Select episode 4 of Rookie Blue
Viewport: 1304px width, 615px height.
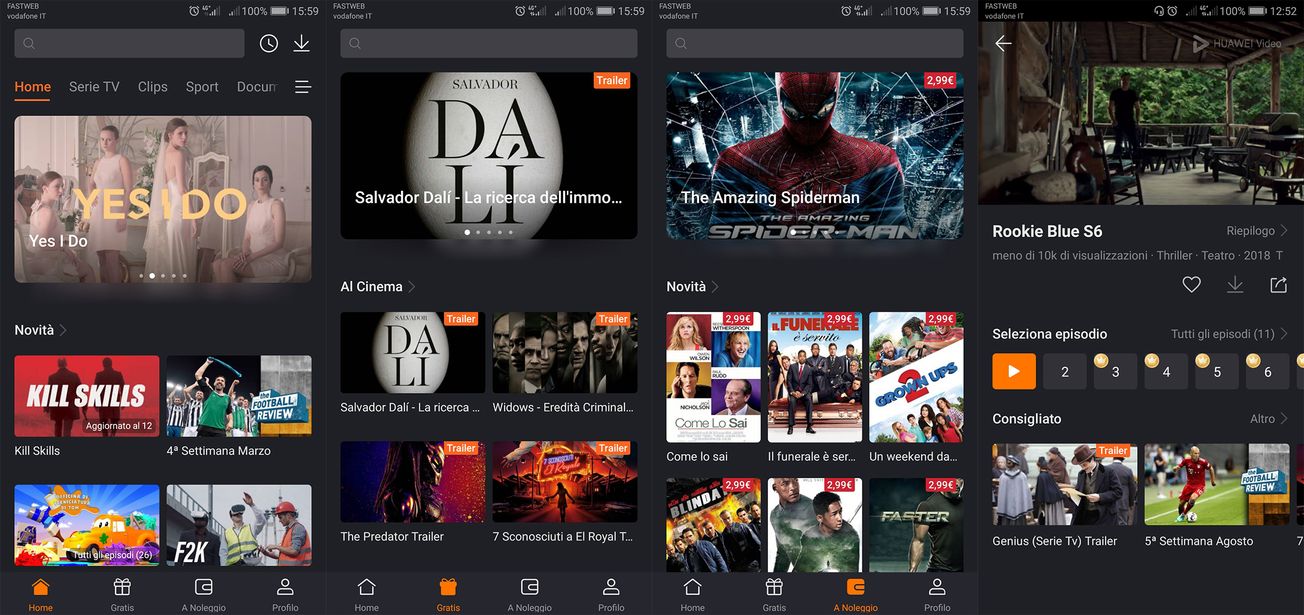[x=1166, y=372]
